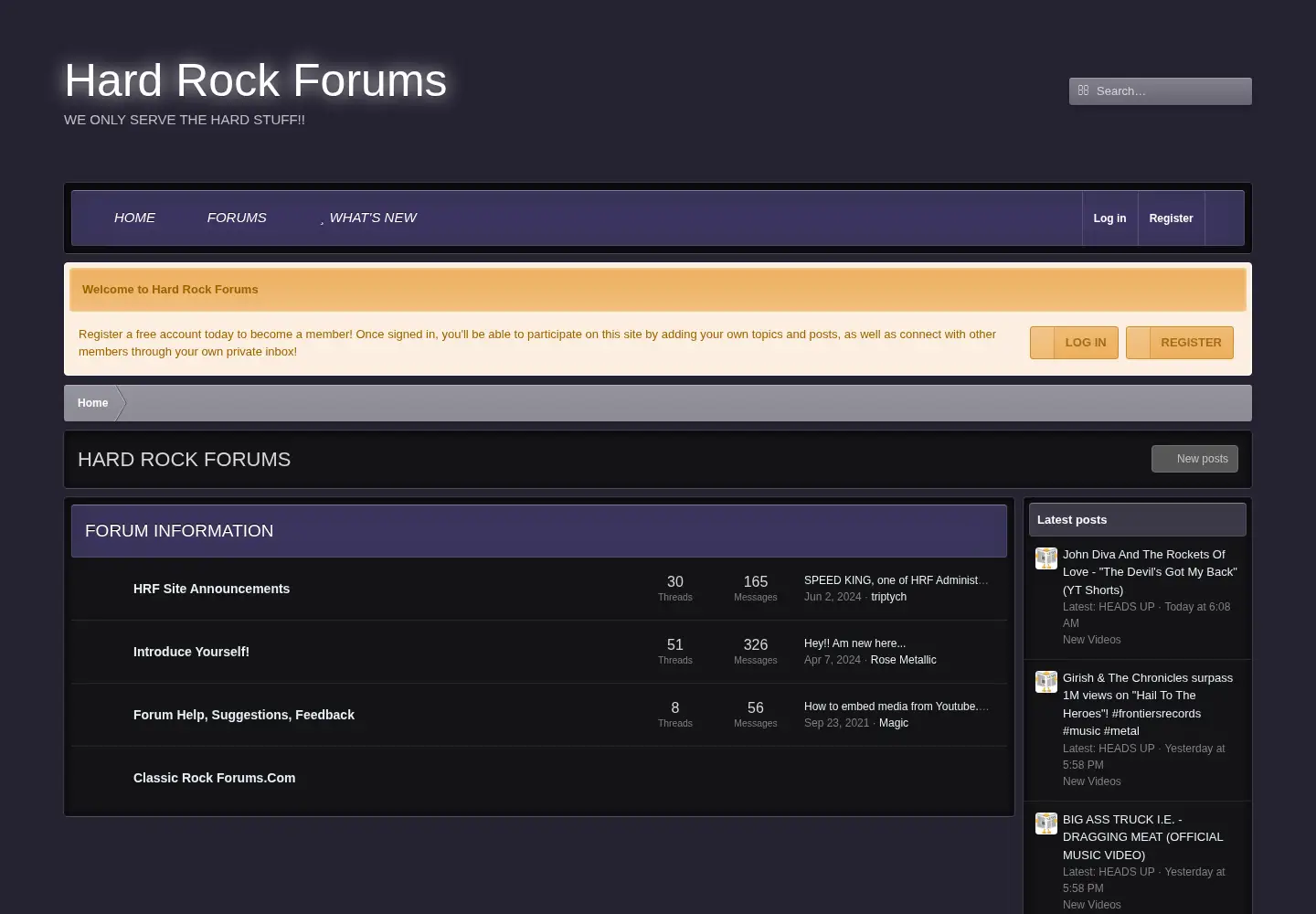This screenshot has height=914, width=1316.
Task: Click Register in the navigation bar
Action: [x=1171, y=218]
